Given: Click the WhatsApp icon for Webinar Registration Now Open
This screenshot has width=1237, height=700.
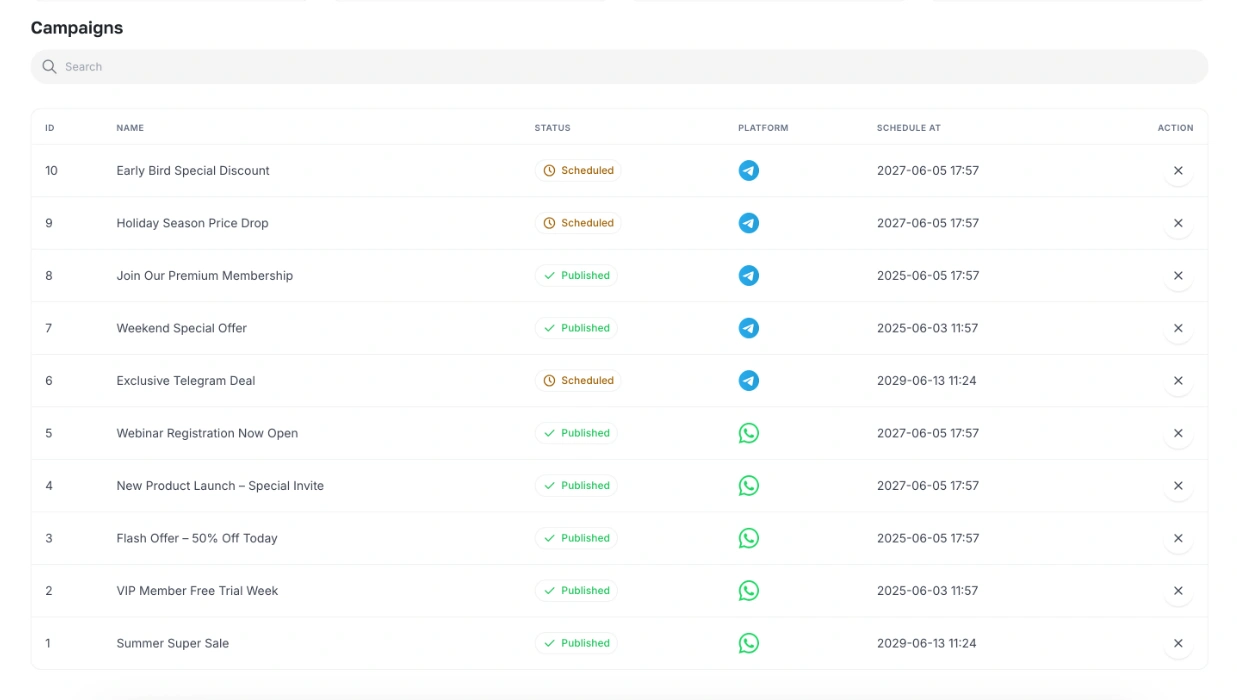Looking at the screenshot, I should tap(748, 433).
